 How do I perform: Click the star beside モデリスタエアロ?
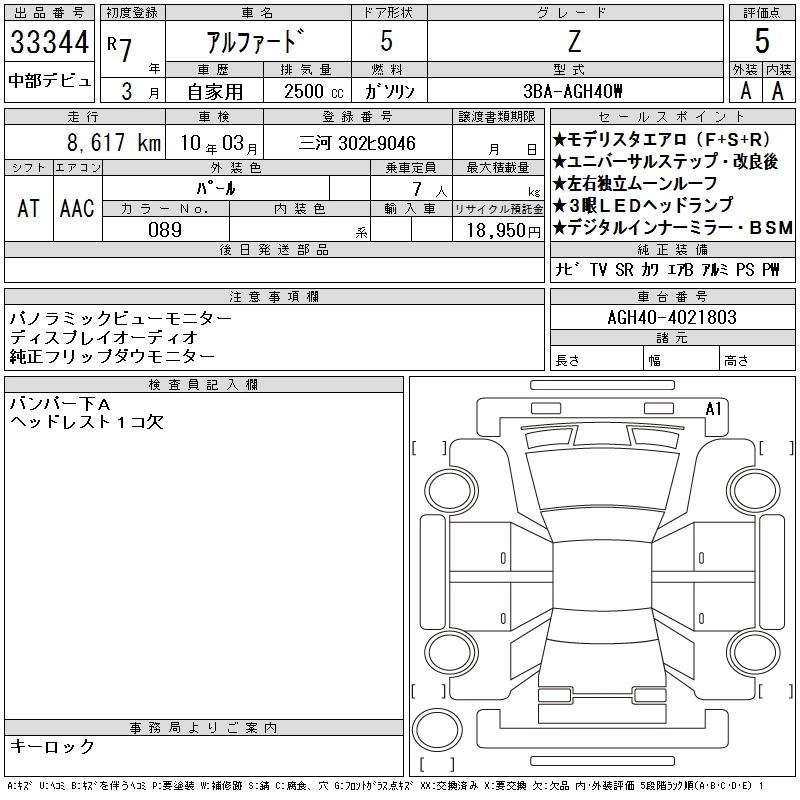(560, 140)
